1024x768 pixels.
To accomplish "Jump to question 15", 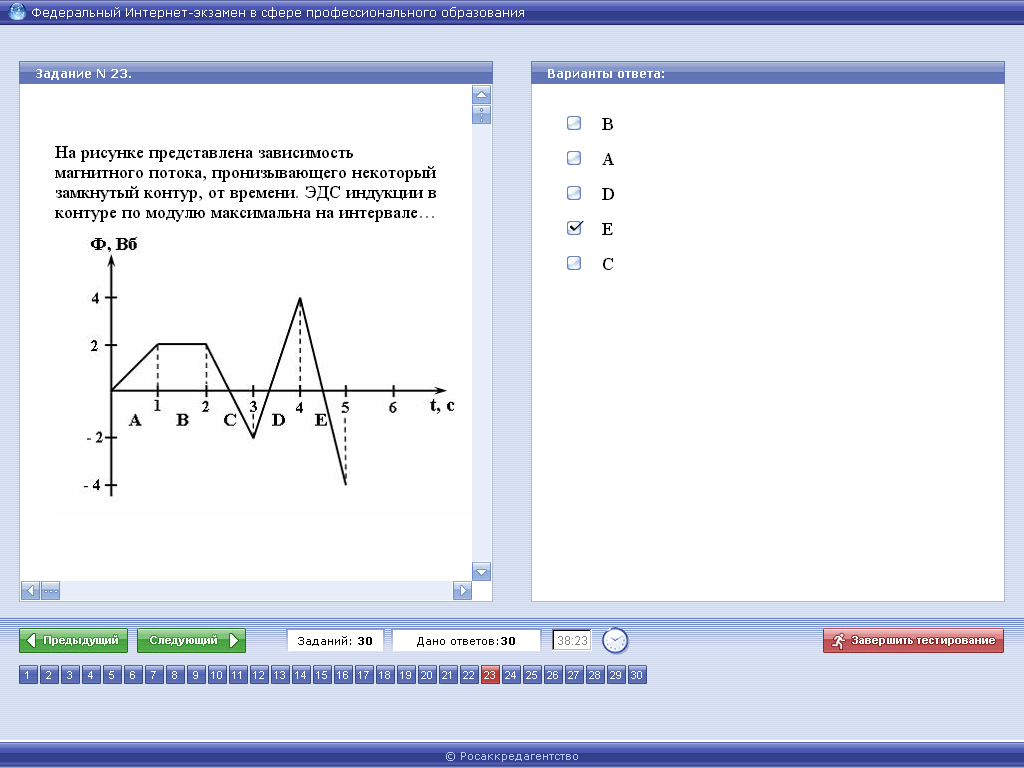I will [x=321, y=675].
